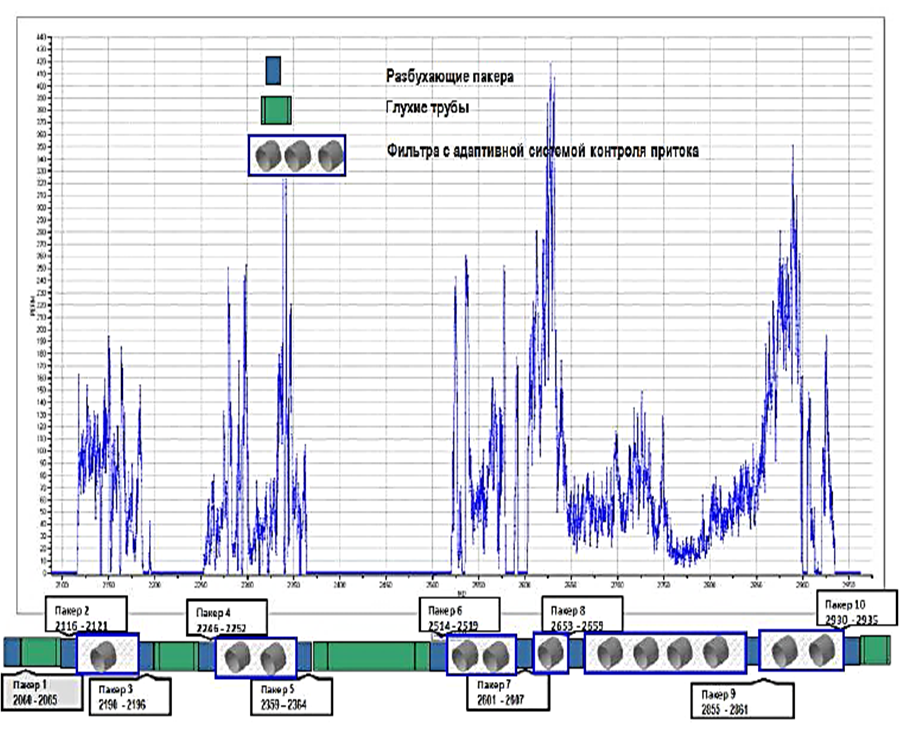Select the filter pair between Пакер 6 and Пакер 7

[481, 656]
